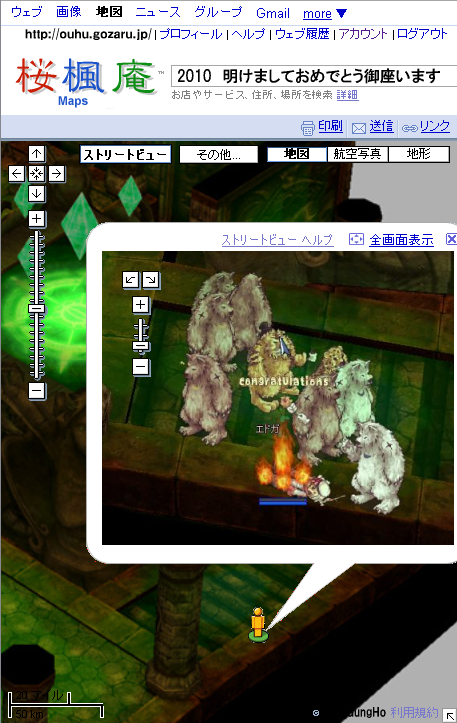
Task: Pan the map left with the arrow
Action: pyautogui.click(x=17, y=174)
